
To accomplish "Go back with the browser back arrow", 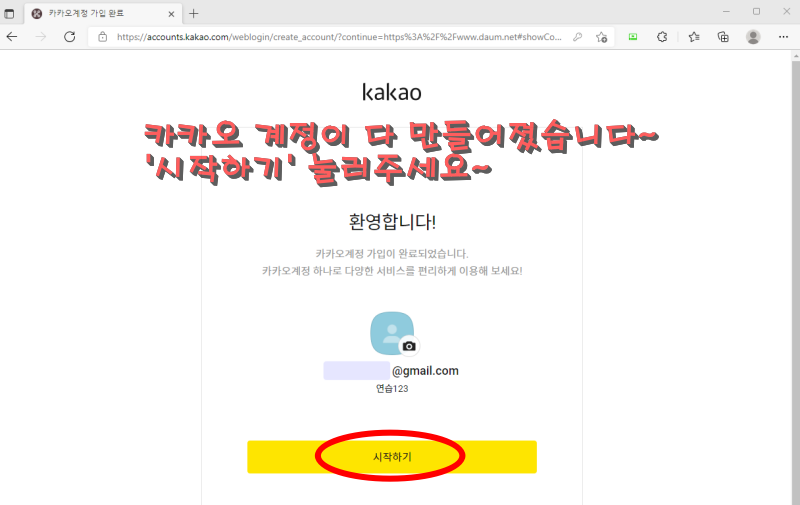I will click(12, 37).
